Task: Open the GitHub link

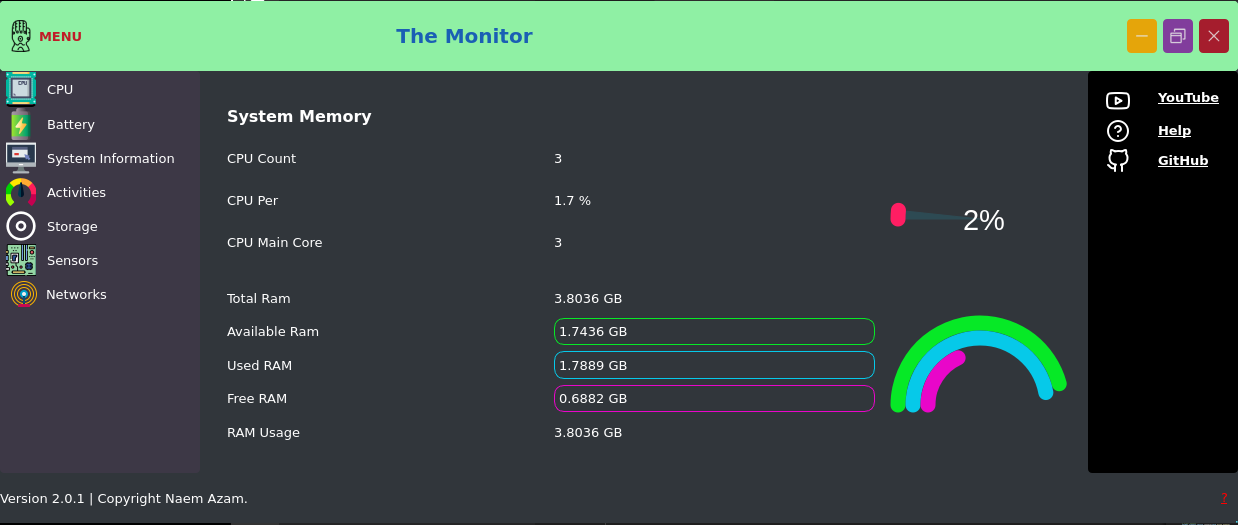Action: [x=1183, y=160]
